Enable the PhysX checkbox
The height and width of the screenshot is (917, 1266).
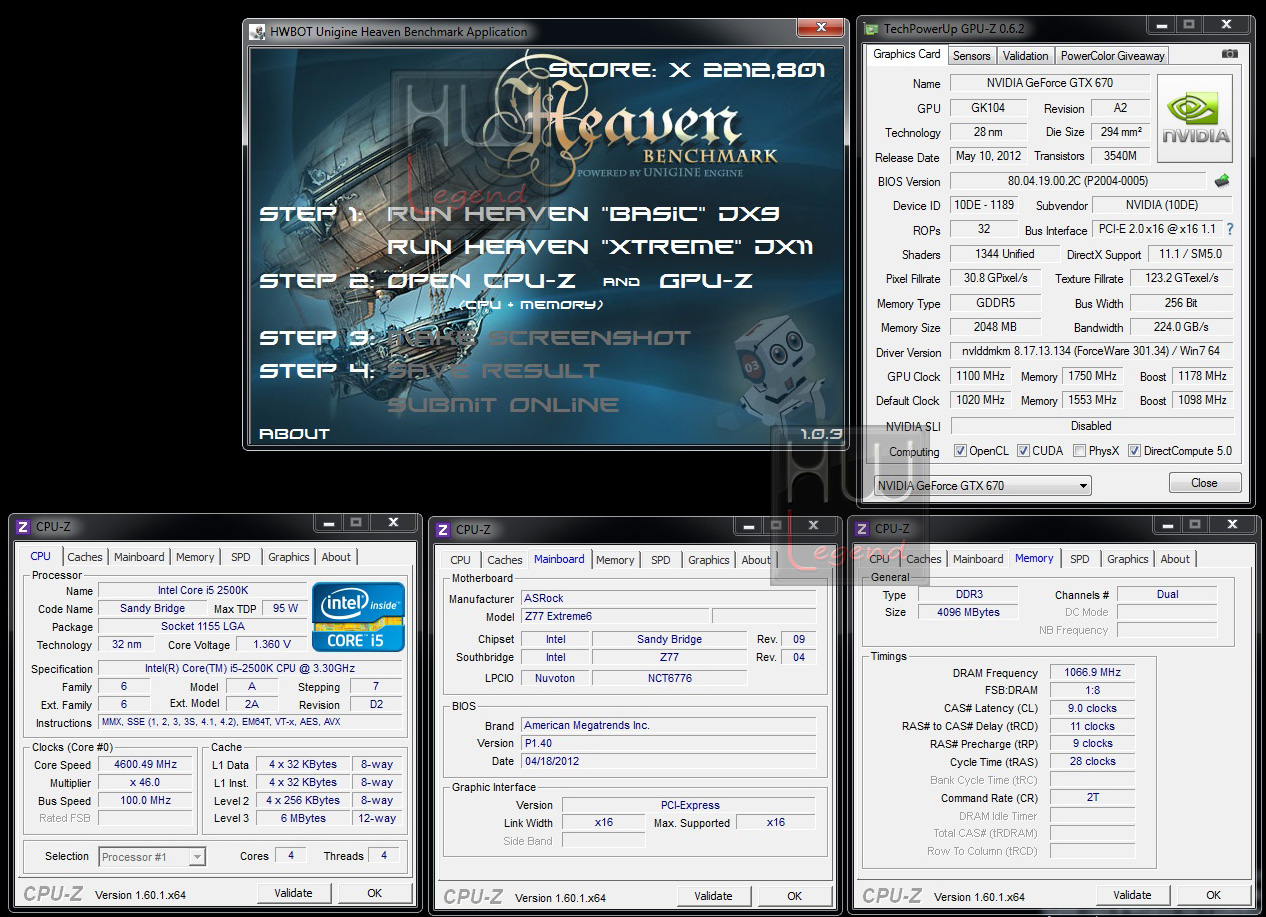[x=1079, y=451]
